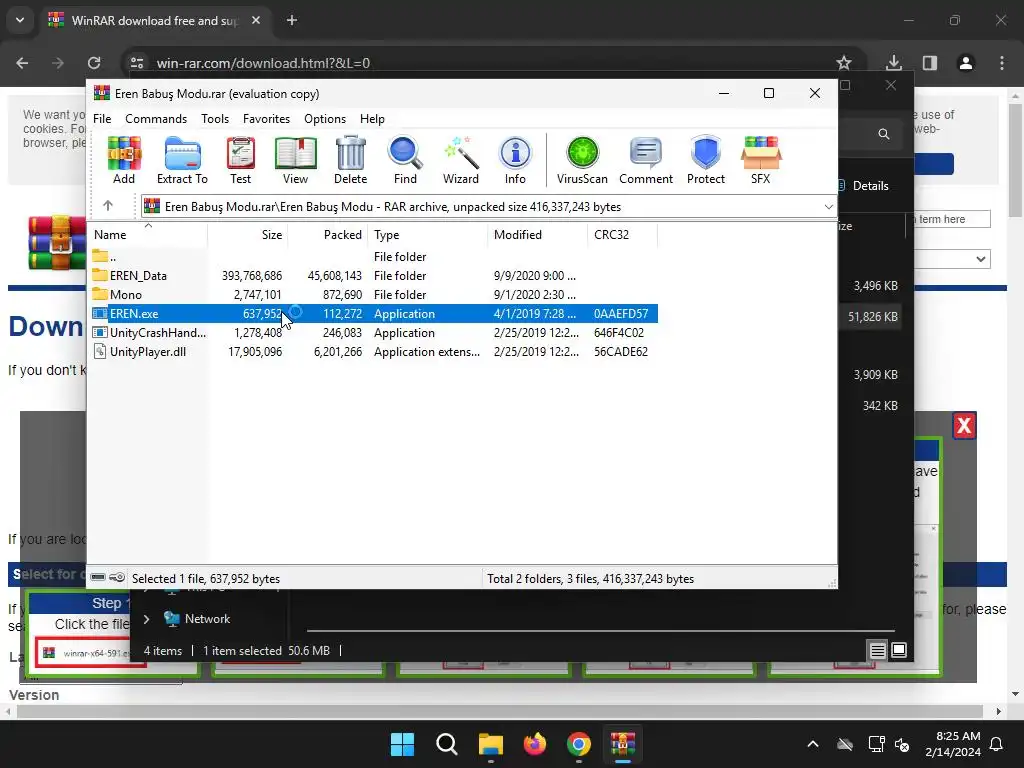The image size is (1024, 768).
Task: Sort by the Name column header
Action: (x=148, y=234)
